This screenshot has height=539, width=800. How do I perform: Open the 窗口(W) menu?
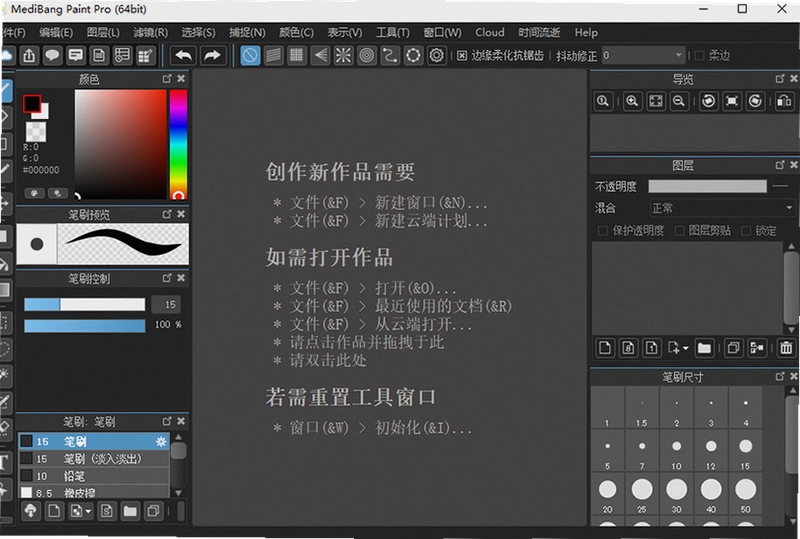pos(442,33)
